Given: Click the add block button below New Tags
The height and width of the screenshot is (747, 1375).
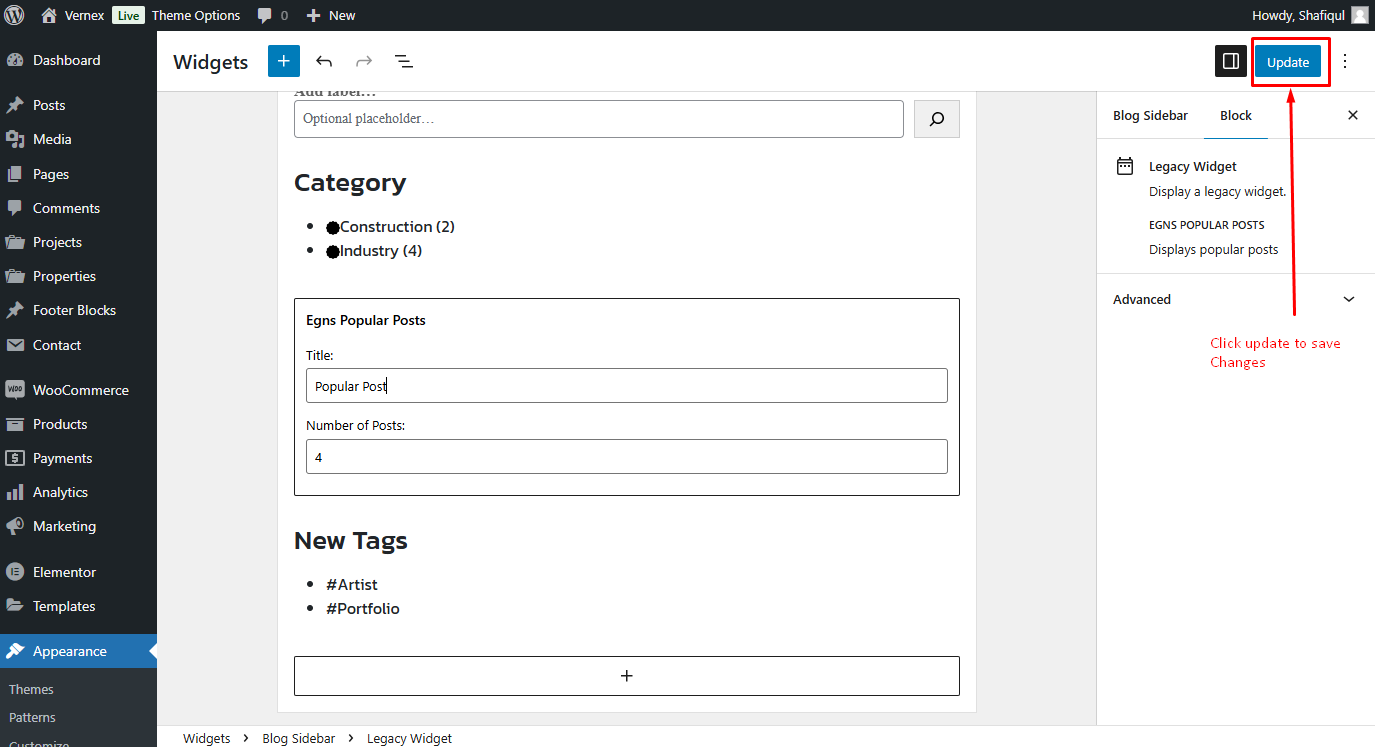Looking at the screenshot, I should 627,676.
